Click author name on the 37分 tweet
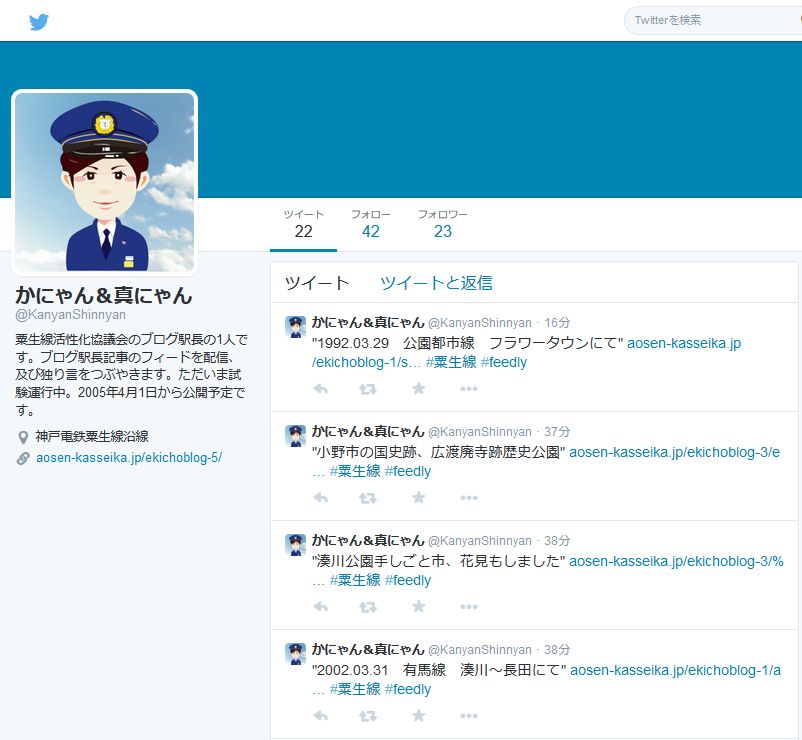Viewport: 802px width, 740px height. [368, 431]
